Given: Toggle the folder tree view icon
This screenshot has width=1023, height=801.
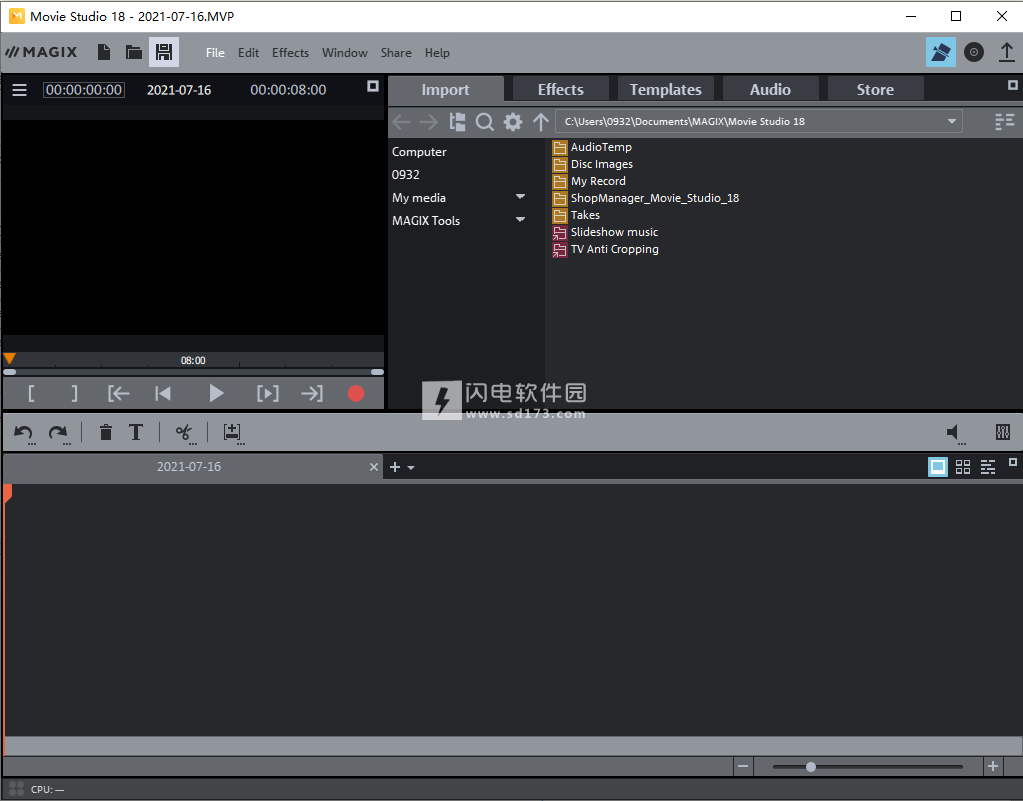Looking at the screenshot, I should tap(457, 122).
